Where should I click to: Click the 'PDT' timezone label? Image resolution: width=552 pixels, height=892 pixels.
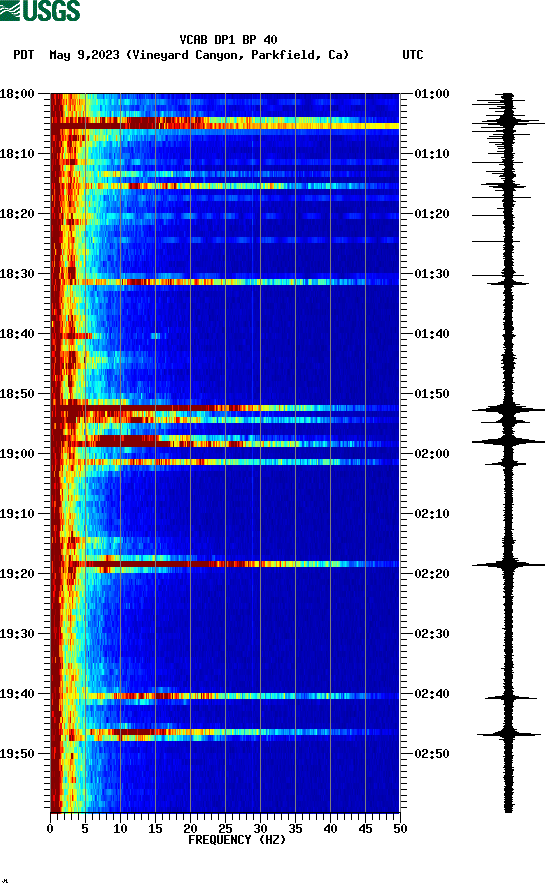coord(24,55)
